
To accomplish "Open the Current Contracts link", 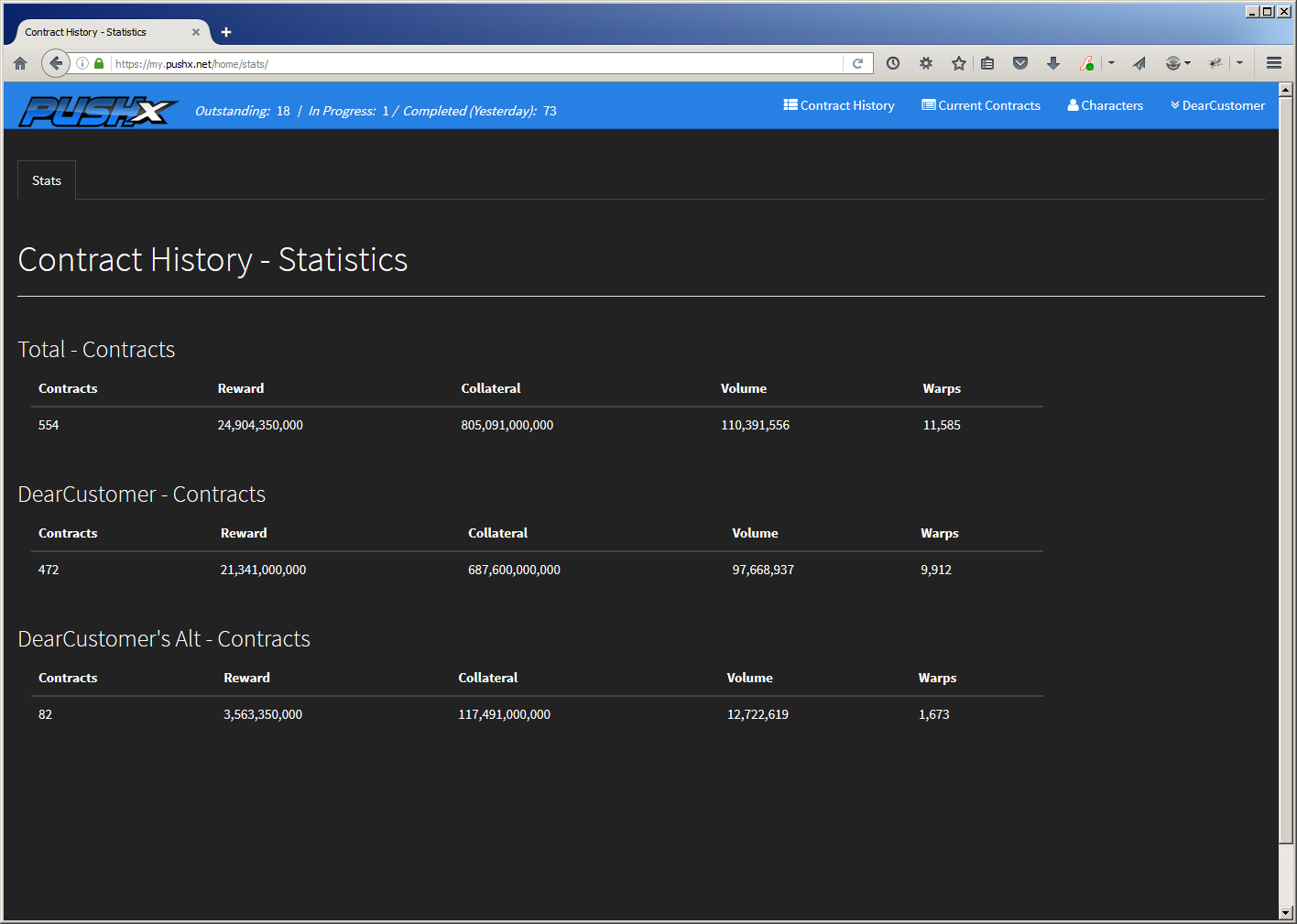I will (x=981, y=105).
